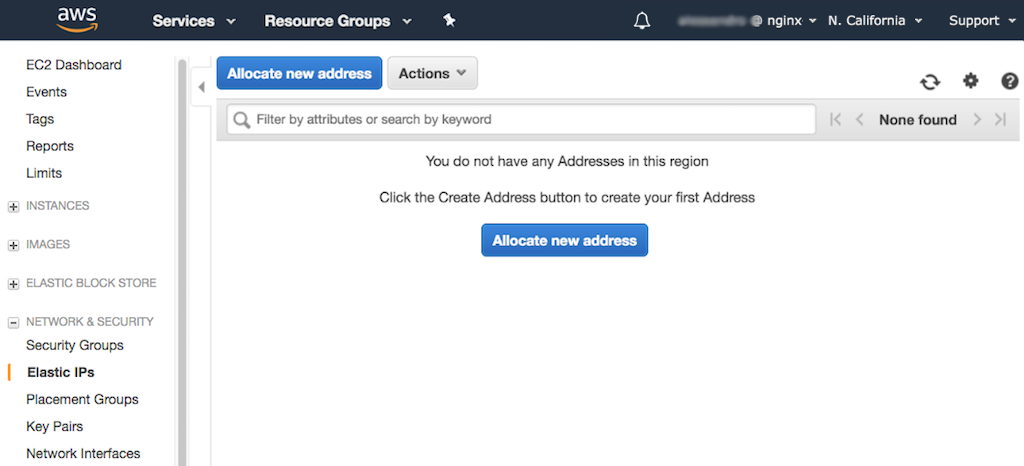This screenshot has width=1024, height=466.
Task: Click the centered Allocate new address button
Action: 564,240
